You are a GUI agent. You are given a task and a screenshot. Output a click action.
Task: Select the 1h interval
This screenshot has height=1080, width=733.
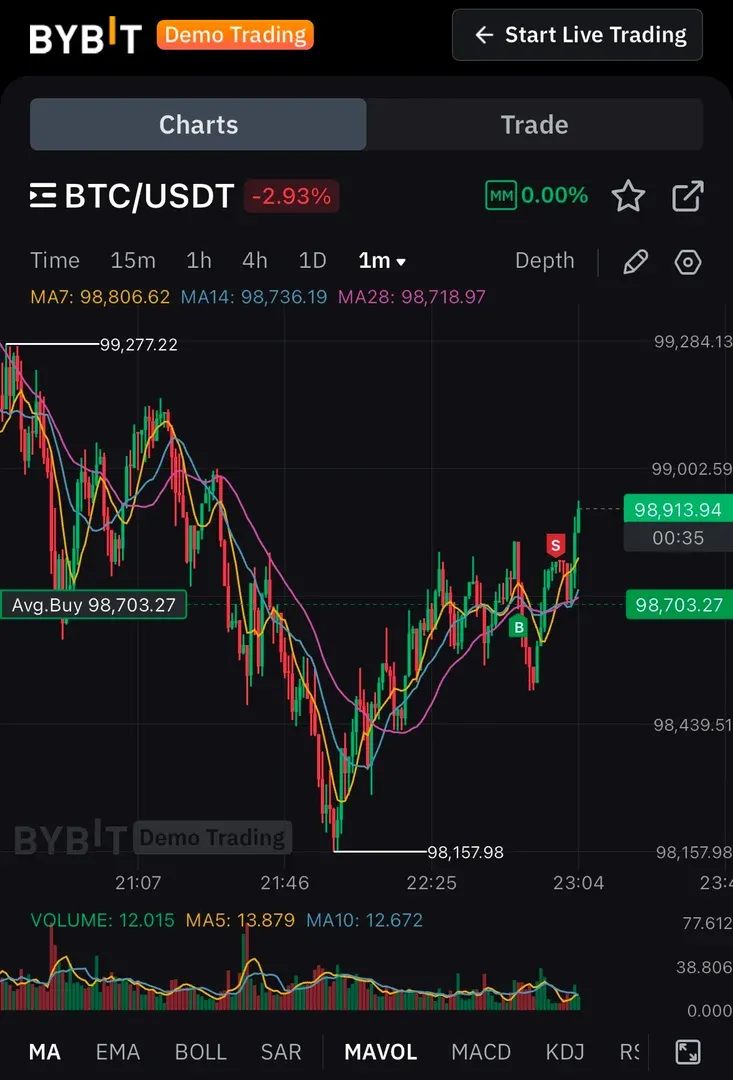coord(198,260)
